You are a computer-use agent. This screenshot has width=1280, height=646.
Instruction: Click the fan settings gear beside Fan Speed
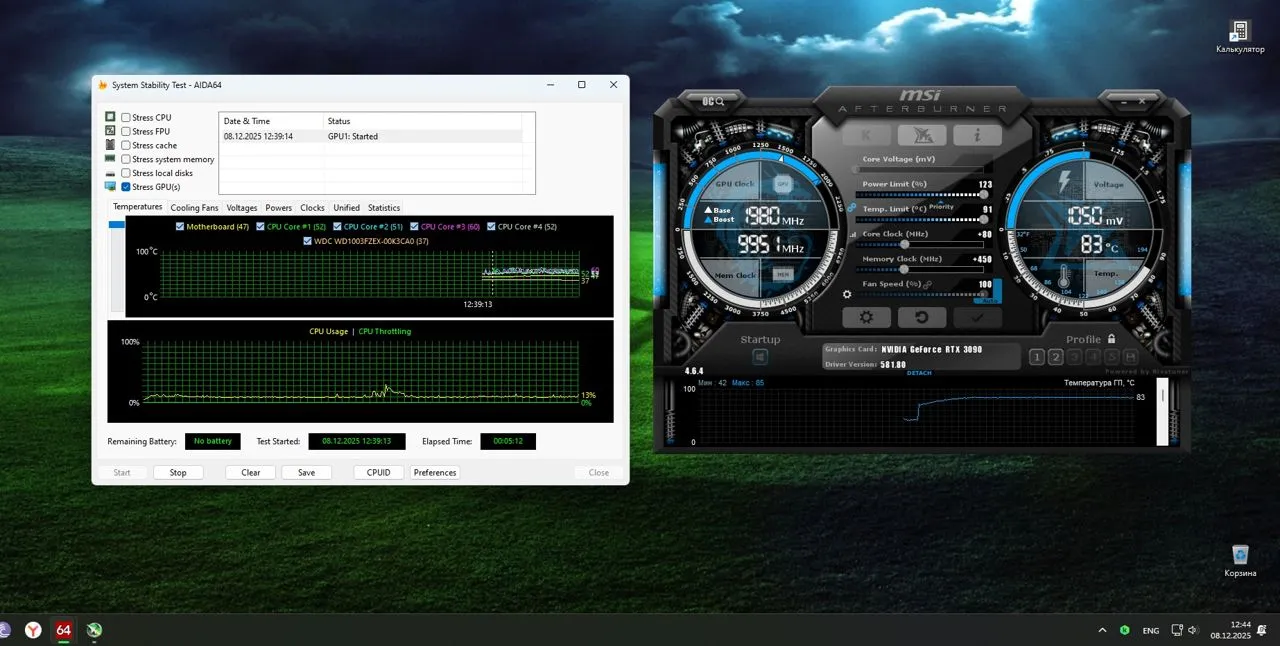848,294
